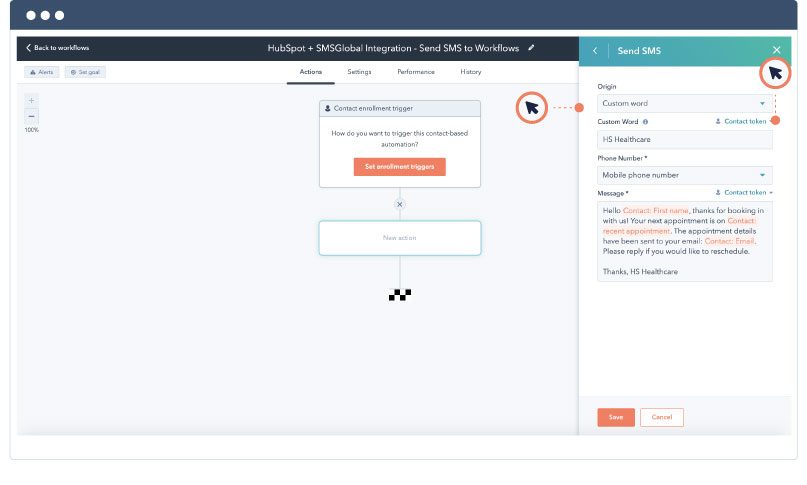This screenshot has width=807, height=485.
Task: Close the Send SMS panel
Action: tap(777, 50)
